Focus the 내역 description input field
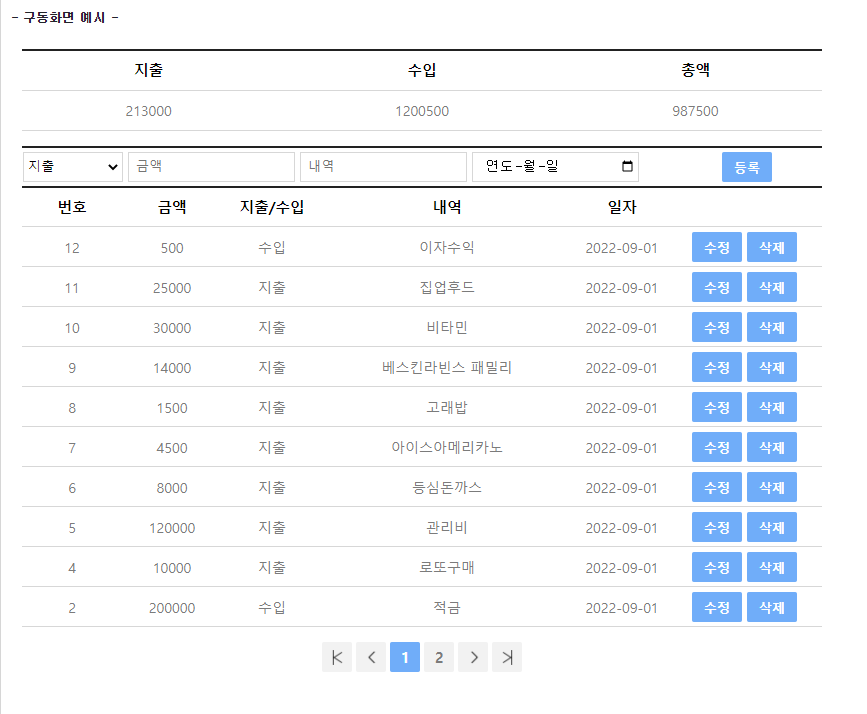Screen dimensions: 867x714 pyautogui.click(x=383, y=166)
